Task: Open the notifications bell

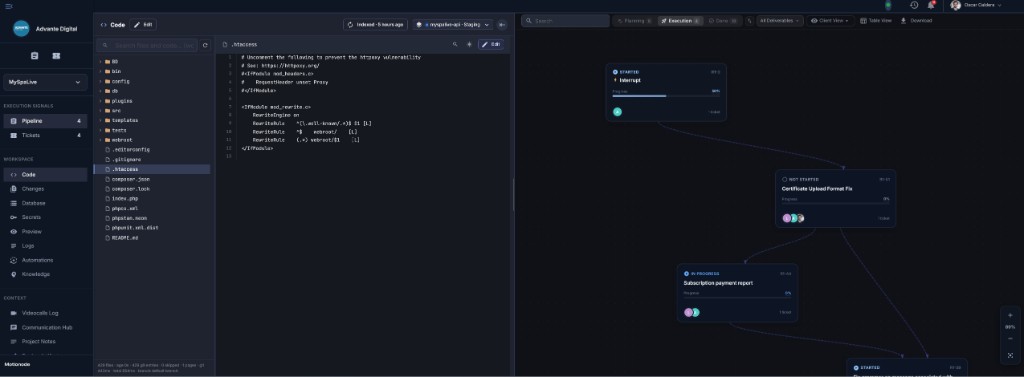Action: pos(931,5)
